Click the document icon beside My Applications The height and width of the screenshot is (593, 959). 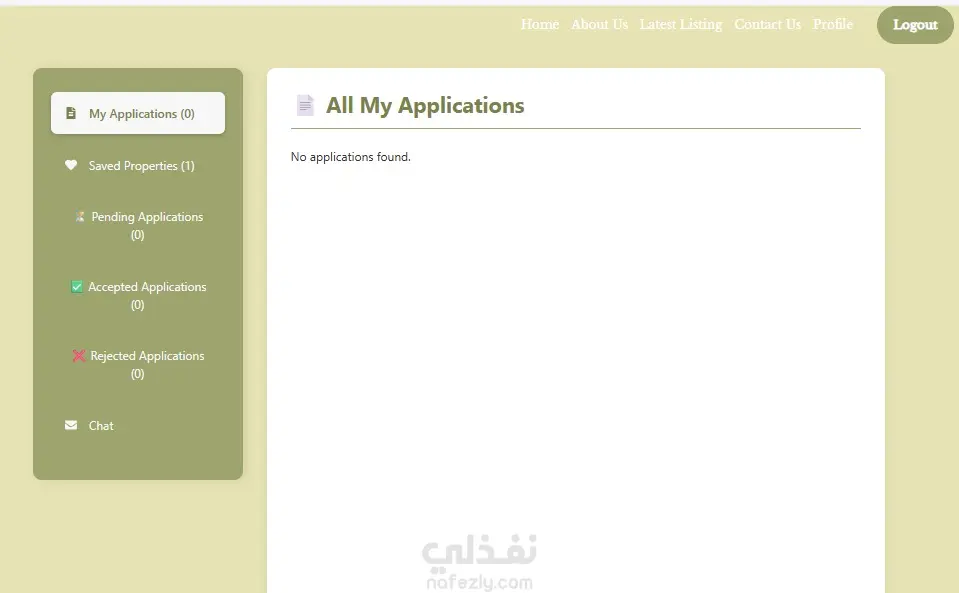(71, 113)
